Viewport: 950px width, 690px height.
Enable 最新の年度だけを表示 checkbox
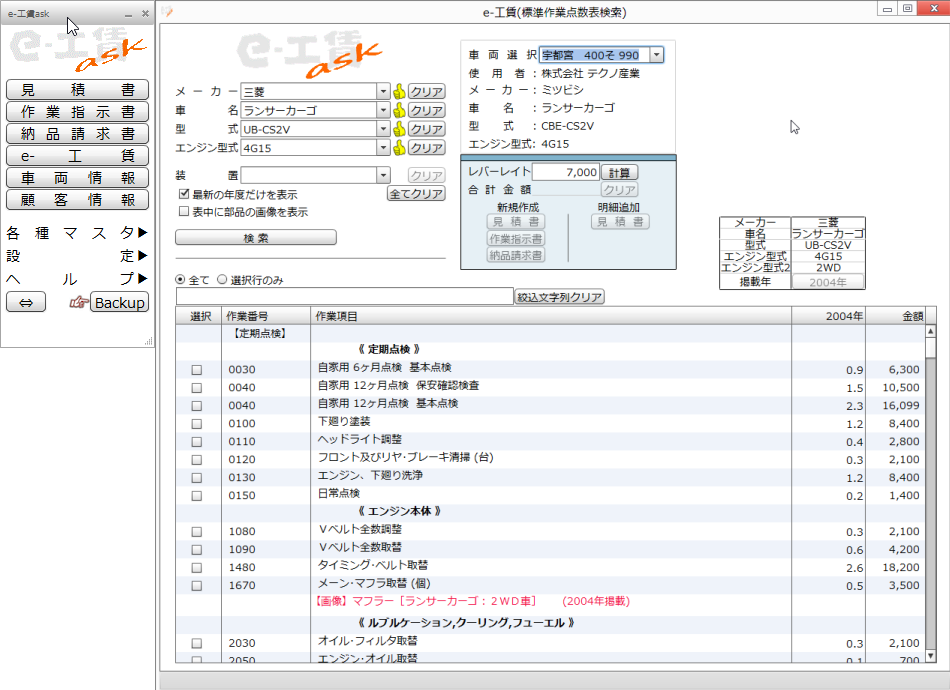click(184, 194)
